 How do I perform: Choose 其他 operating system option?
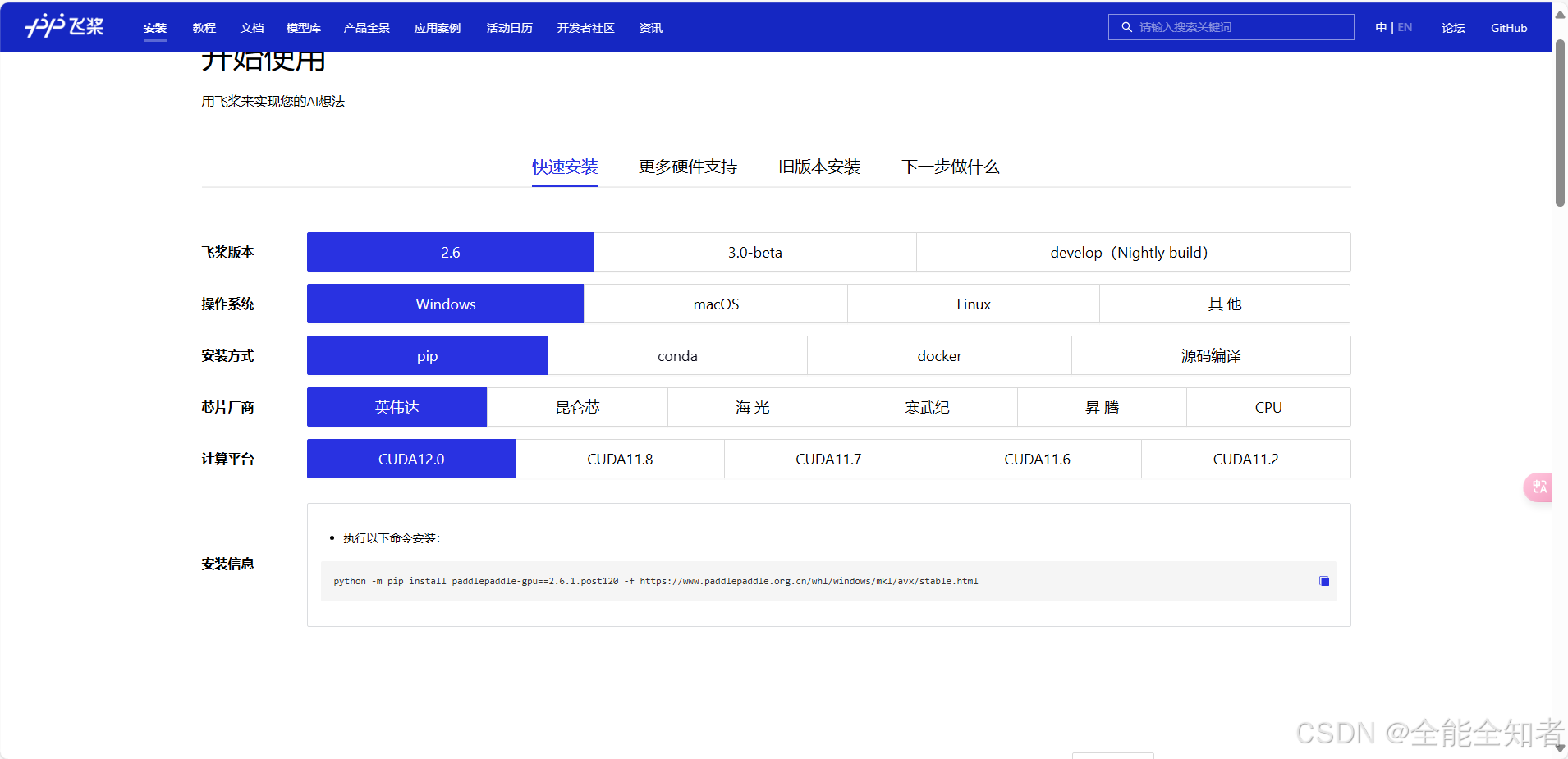(1225, 304)
